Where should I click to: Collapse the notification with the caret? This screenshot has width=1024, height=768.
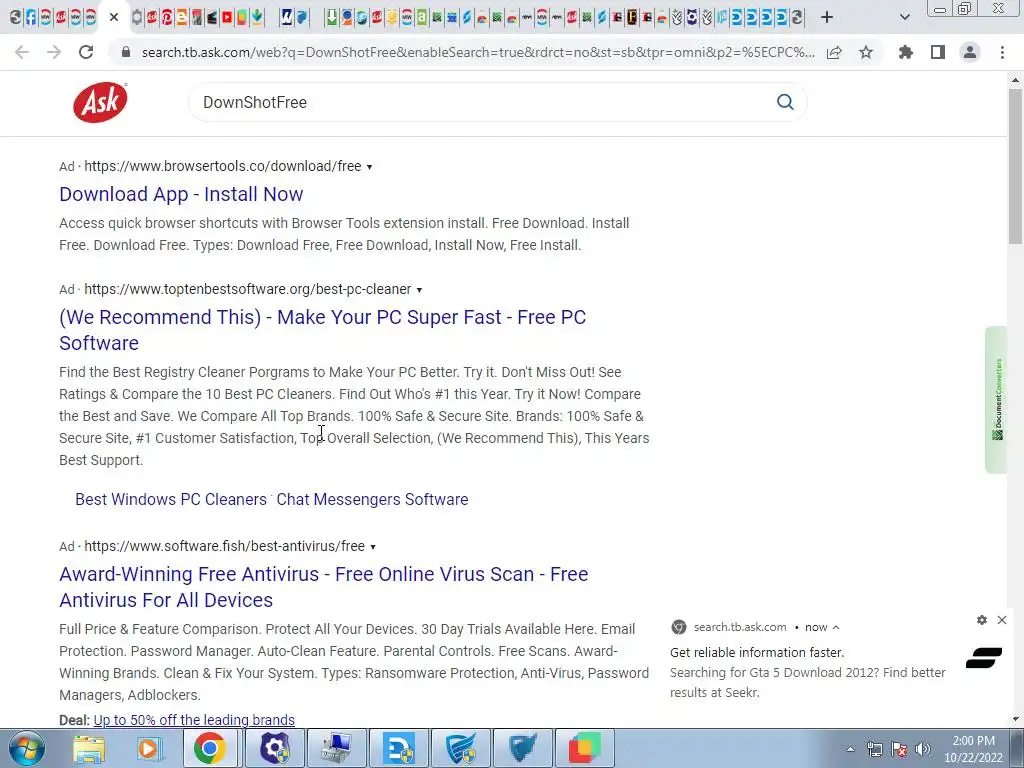click(x=836, y=628)
